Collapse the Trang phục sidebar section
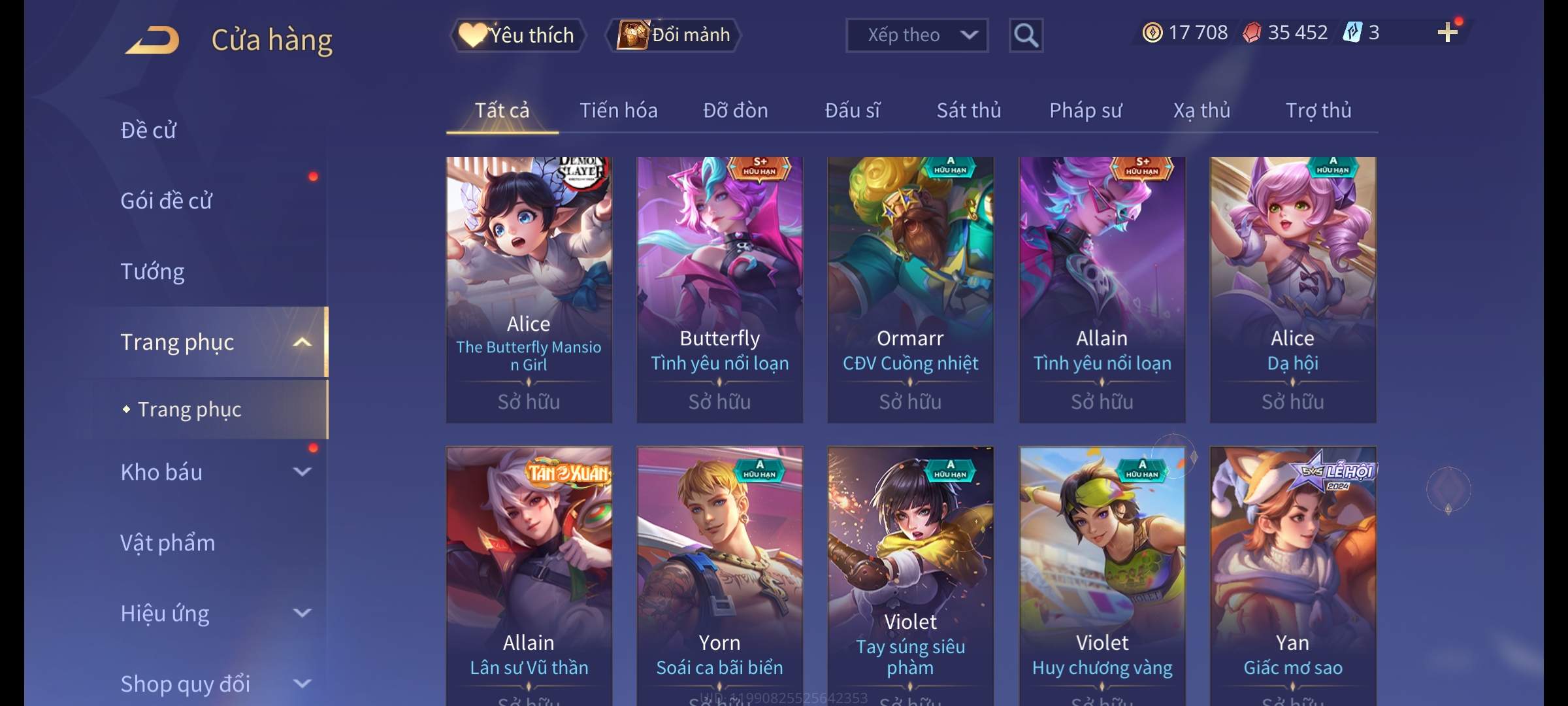This screenshot has width=1568, height=706. pos(302,342)
